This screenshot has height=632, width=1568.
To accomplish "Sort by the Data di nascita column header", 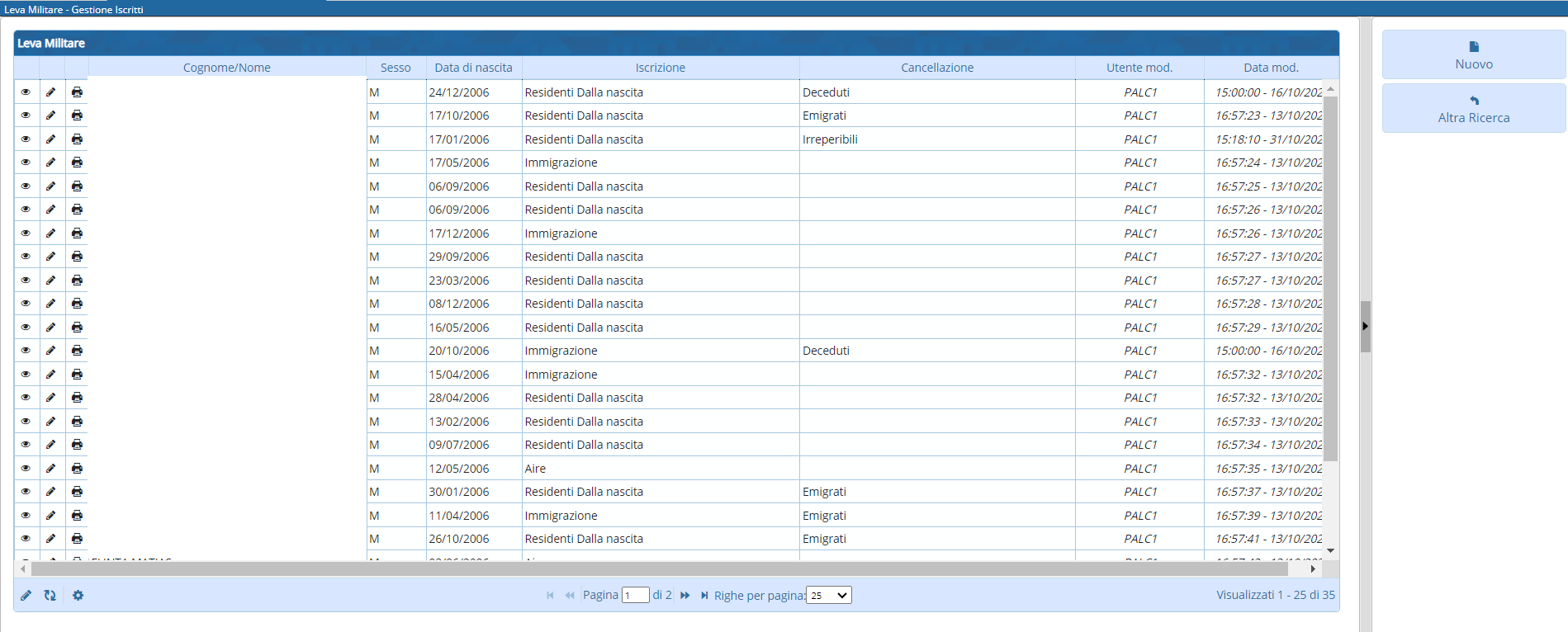I will pyautogui.click(x=473, y=68).
